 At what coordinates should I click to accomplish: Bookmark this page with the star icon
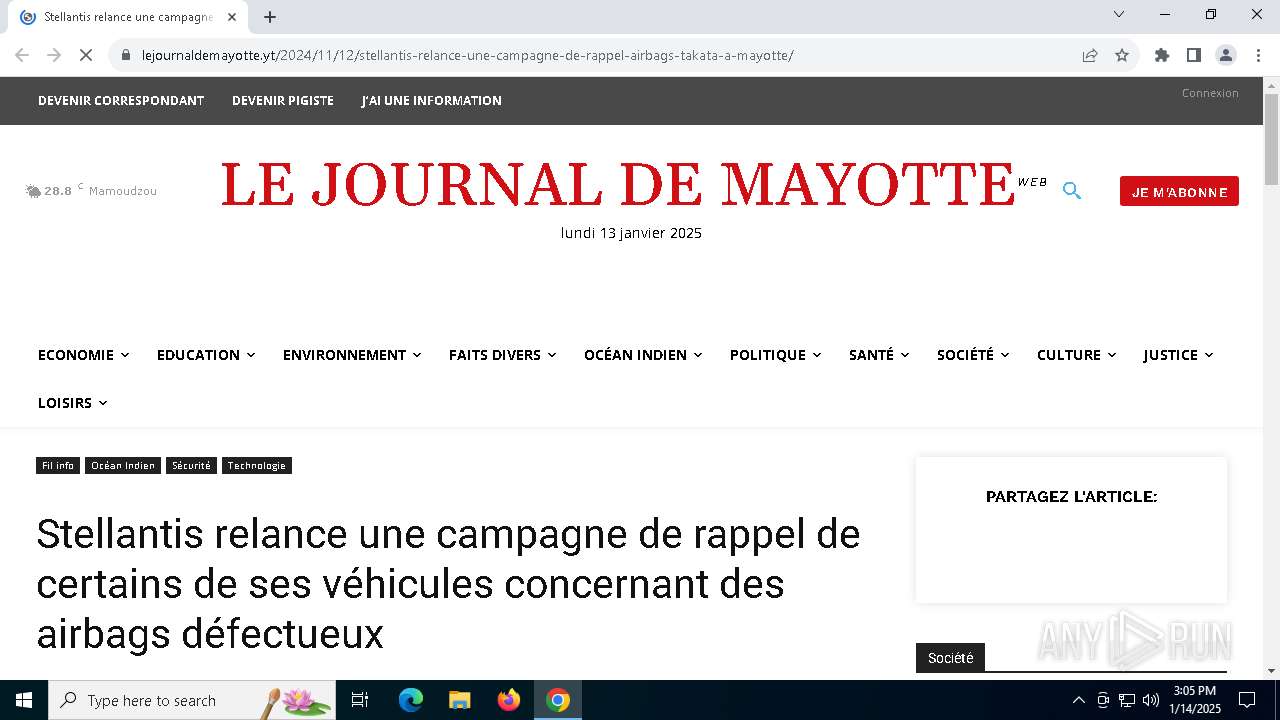point(1122,55)
